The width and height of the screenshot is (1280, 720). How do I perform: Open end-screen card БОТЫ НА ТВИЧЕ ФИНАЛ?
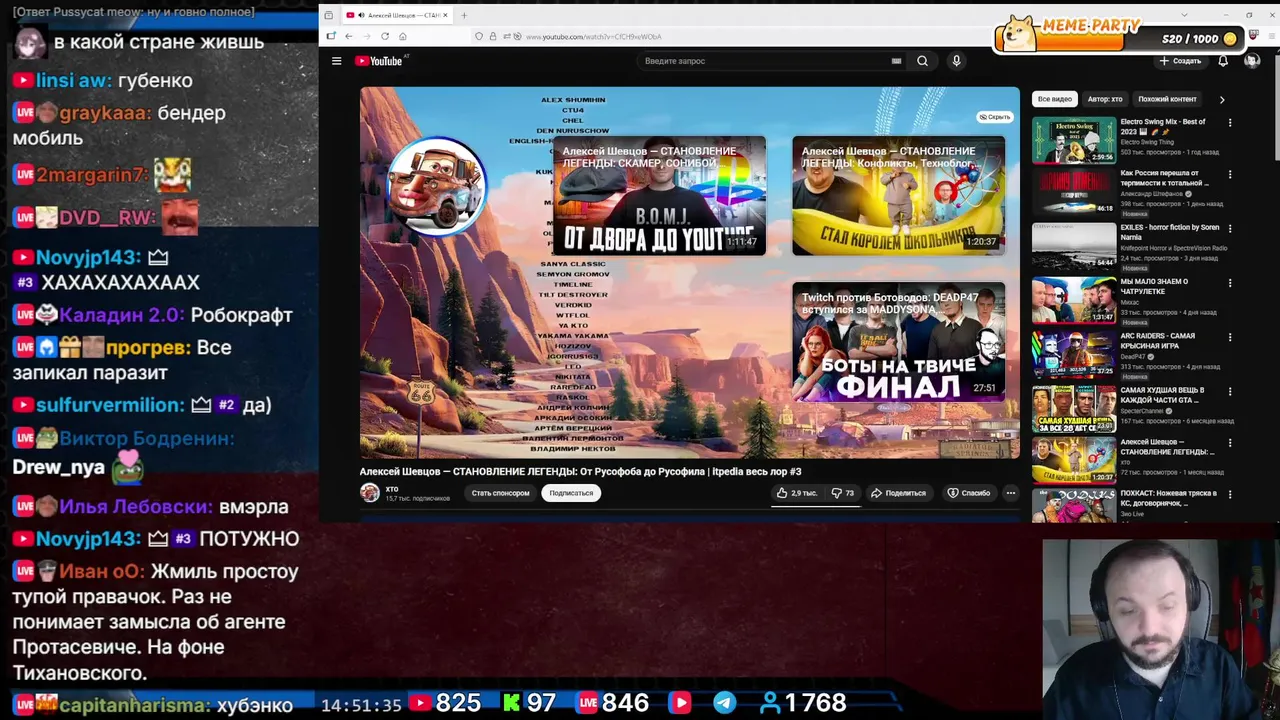click(x=898, y=342)
